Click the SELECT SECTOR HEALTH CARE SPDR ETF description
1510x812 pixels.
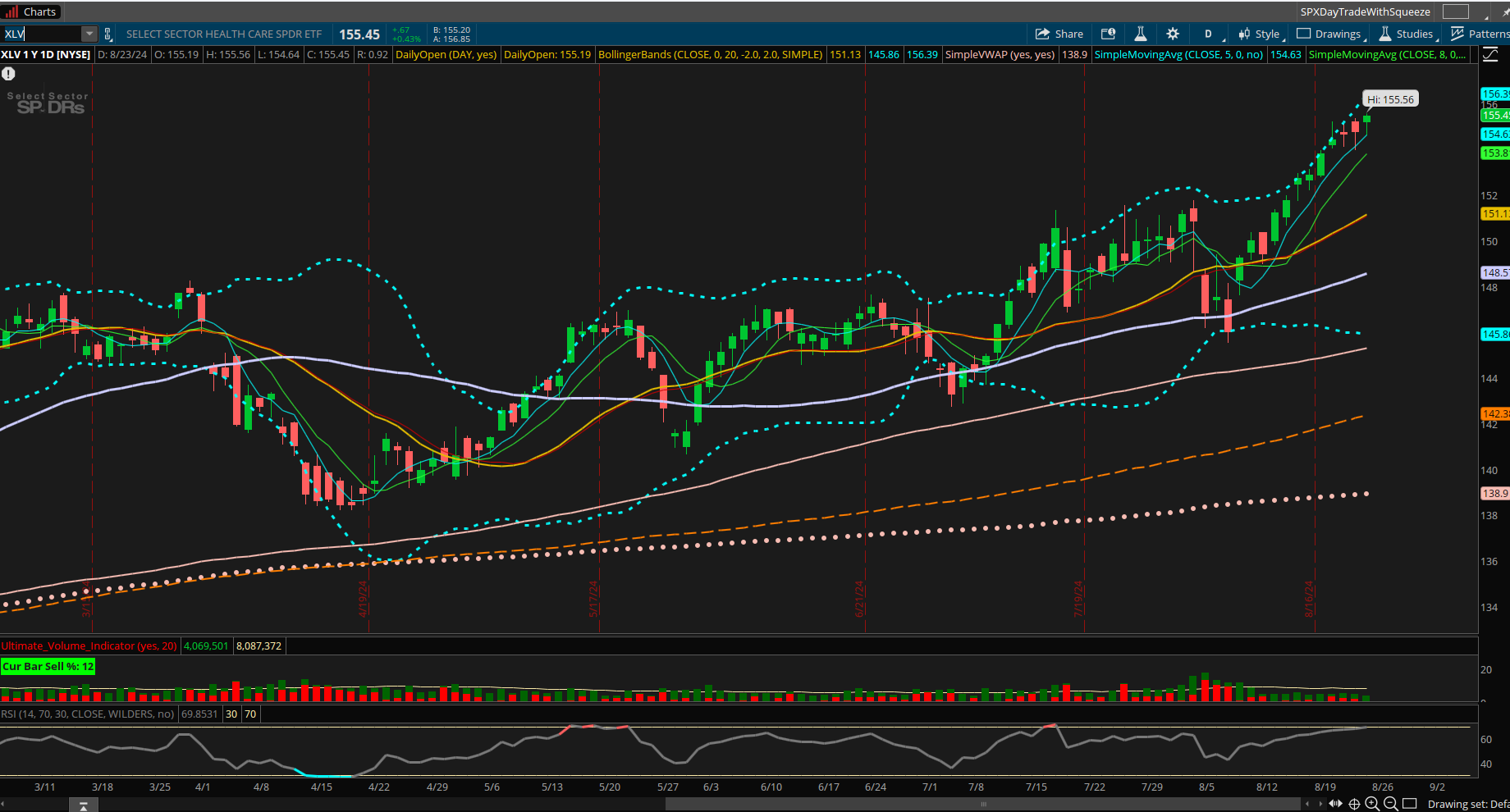point(224,34)
